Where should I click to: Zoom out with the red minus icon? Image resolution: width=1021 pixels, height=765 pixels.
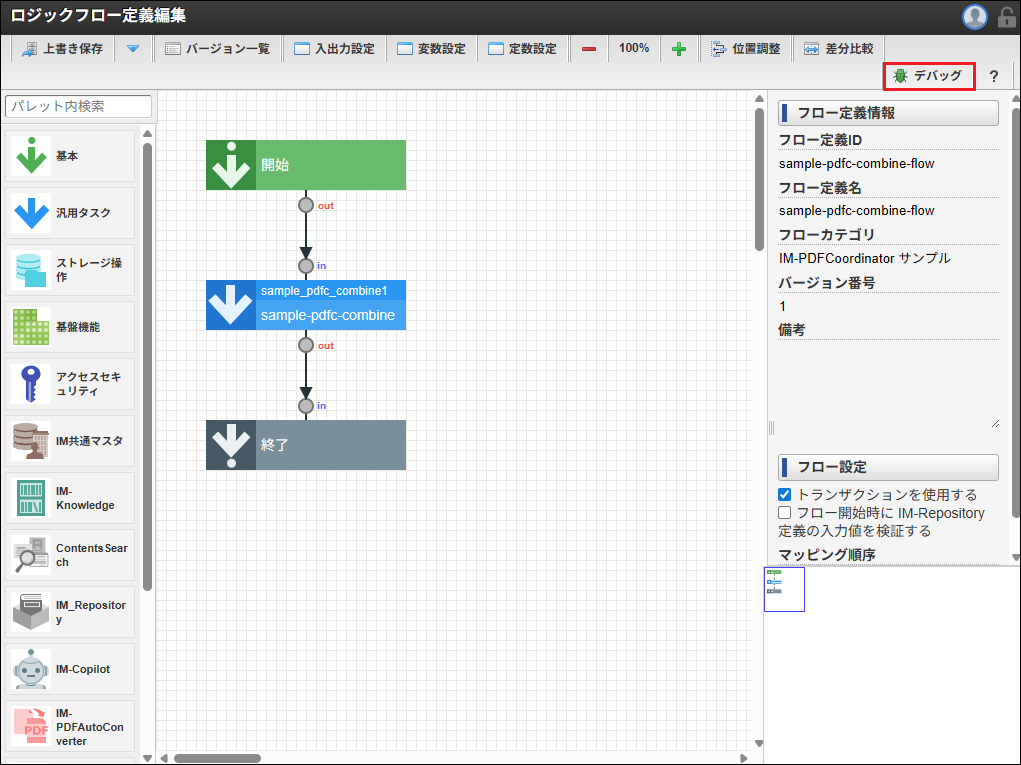click(x=589, y=49)
